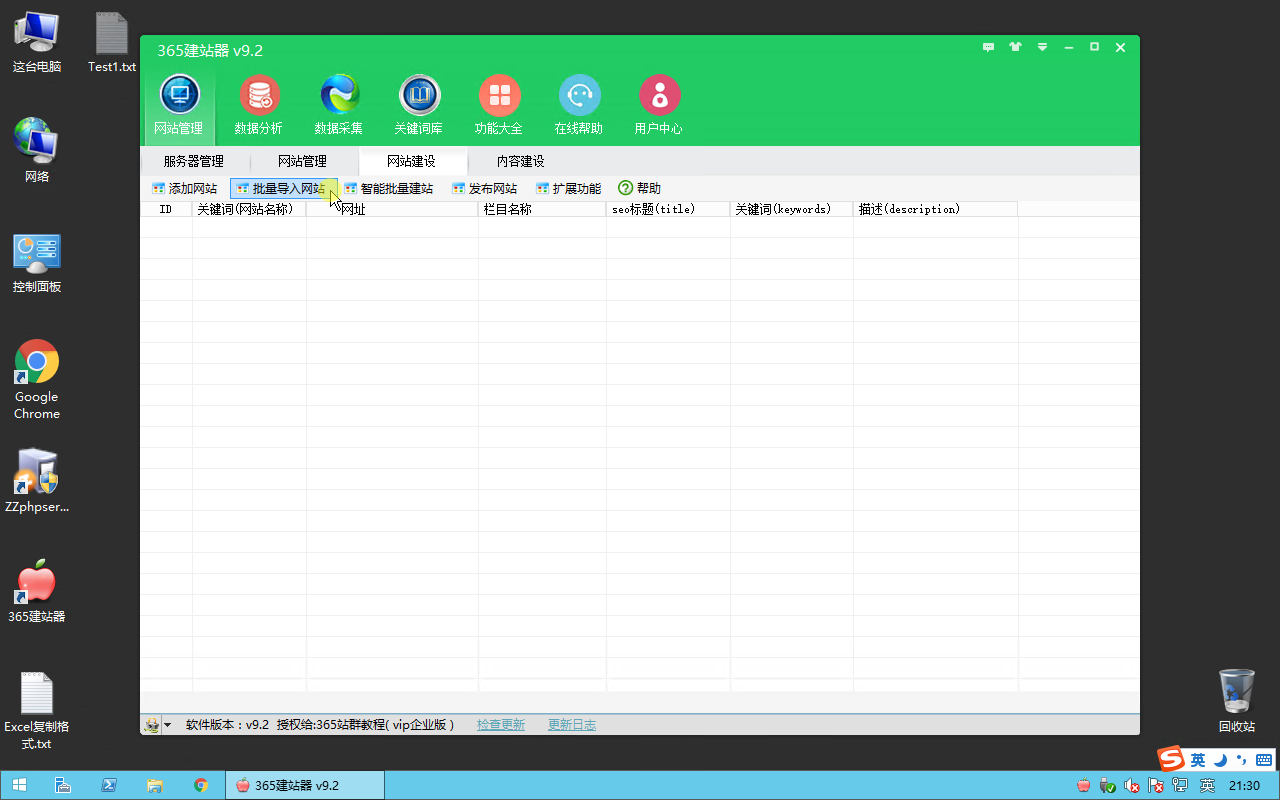Open the 网站管理 main section icon
The height and width of the screenshot is (800, 1280).
[x=180, y=107]
